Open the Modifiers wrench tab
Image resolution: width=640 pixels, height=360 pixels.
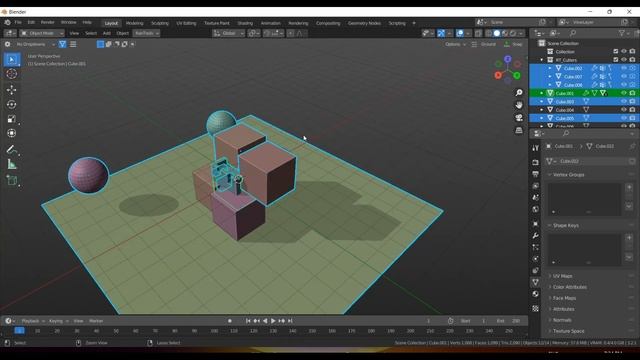point(536,236)
